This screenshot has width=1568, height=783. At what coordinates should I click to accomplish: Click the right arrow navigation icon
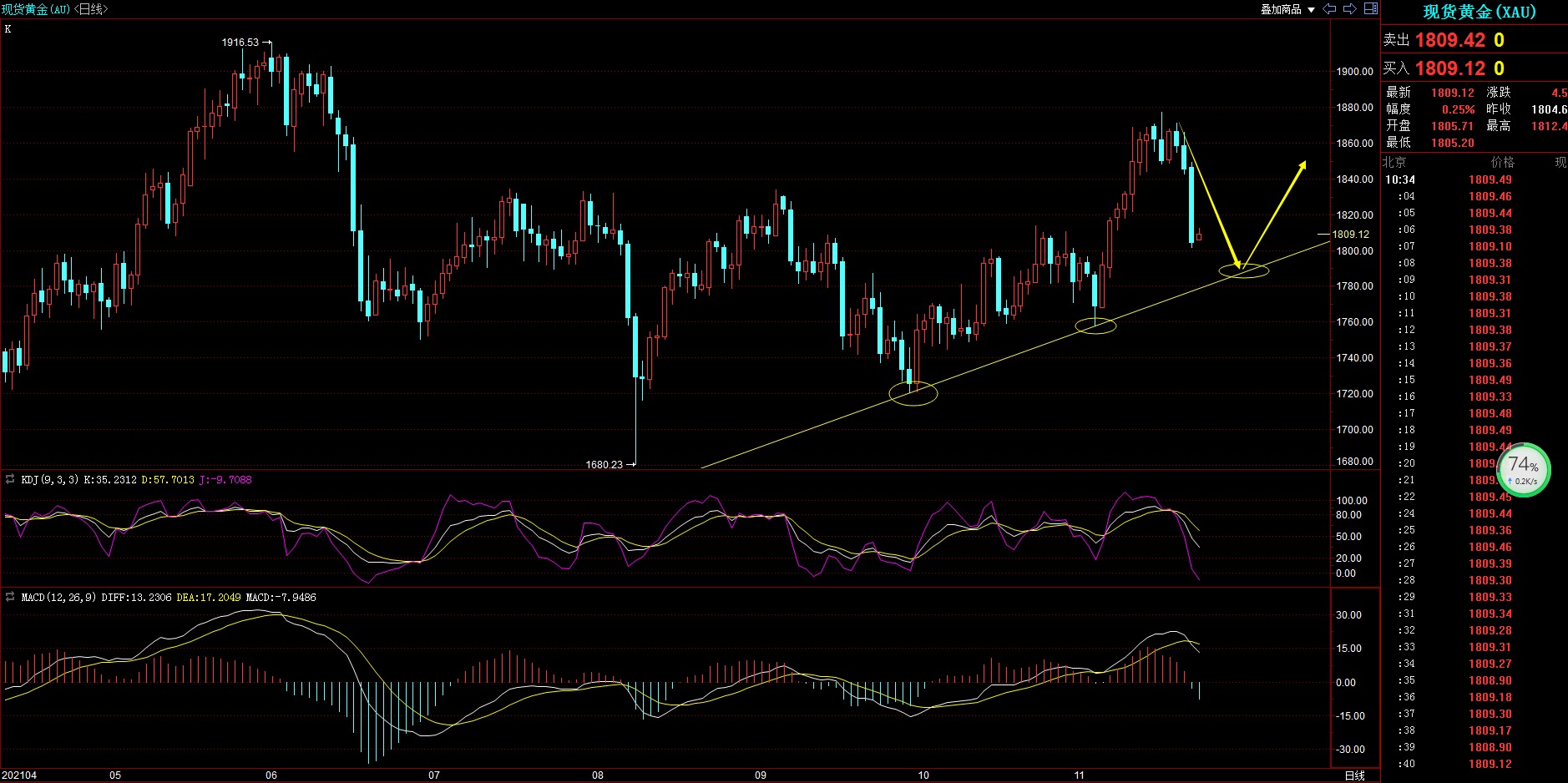point(1349,9)
